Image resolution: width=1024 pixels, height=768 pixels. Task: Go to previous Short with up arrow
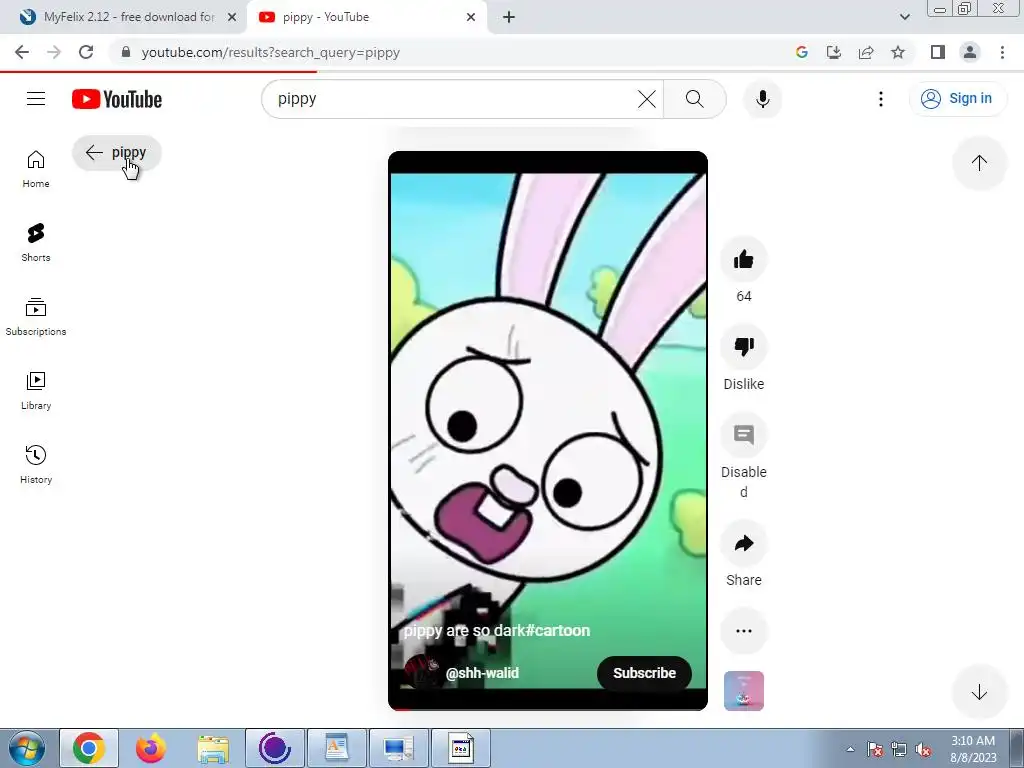tap(979, 163)
